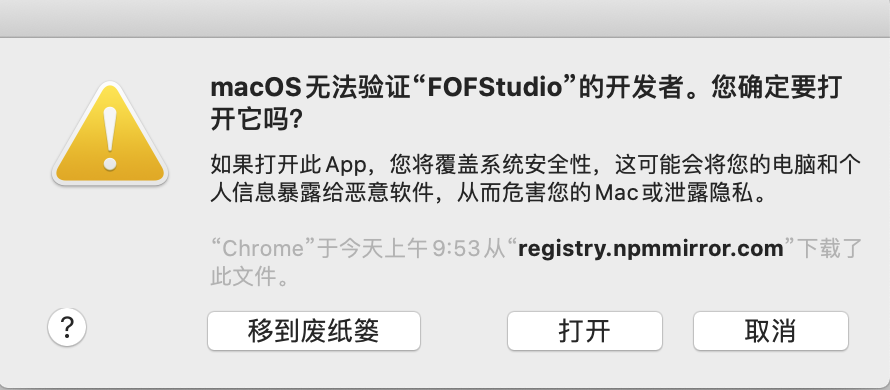Confirm opening the app with 打开
The image size is (890, 390).
pyautogui.click(x=585, y=331)
